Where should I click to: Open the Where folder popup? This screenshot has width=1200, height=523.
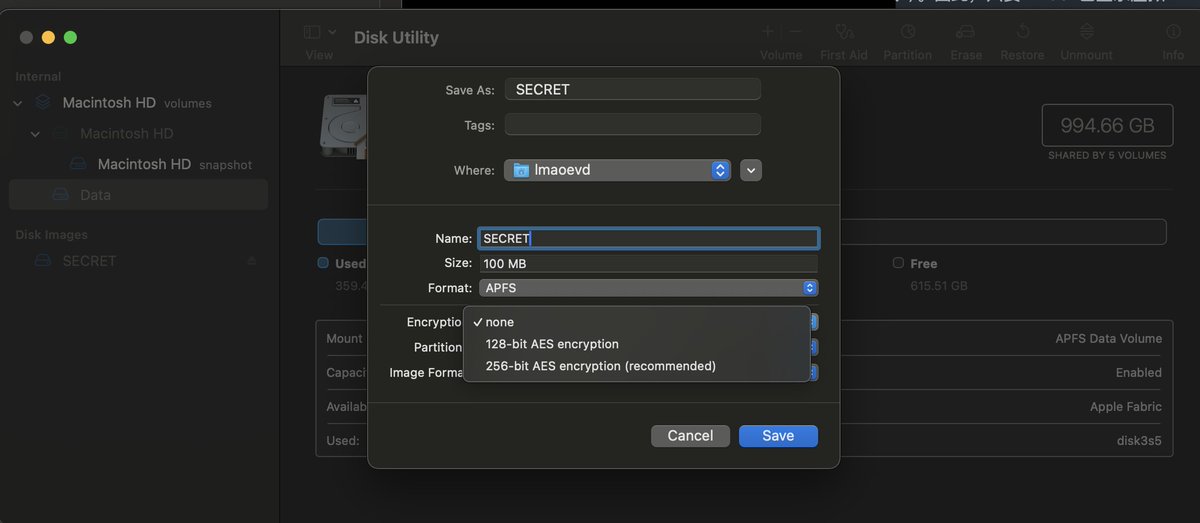coord(617,170)
